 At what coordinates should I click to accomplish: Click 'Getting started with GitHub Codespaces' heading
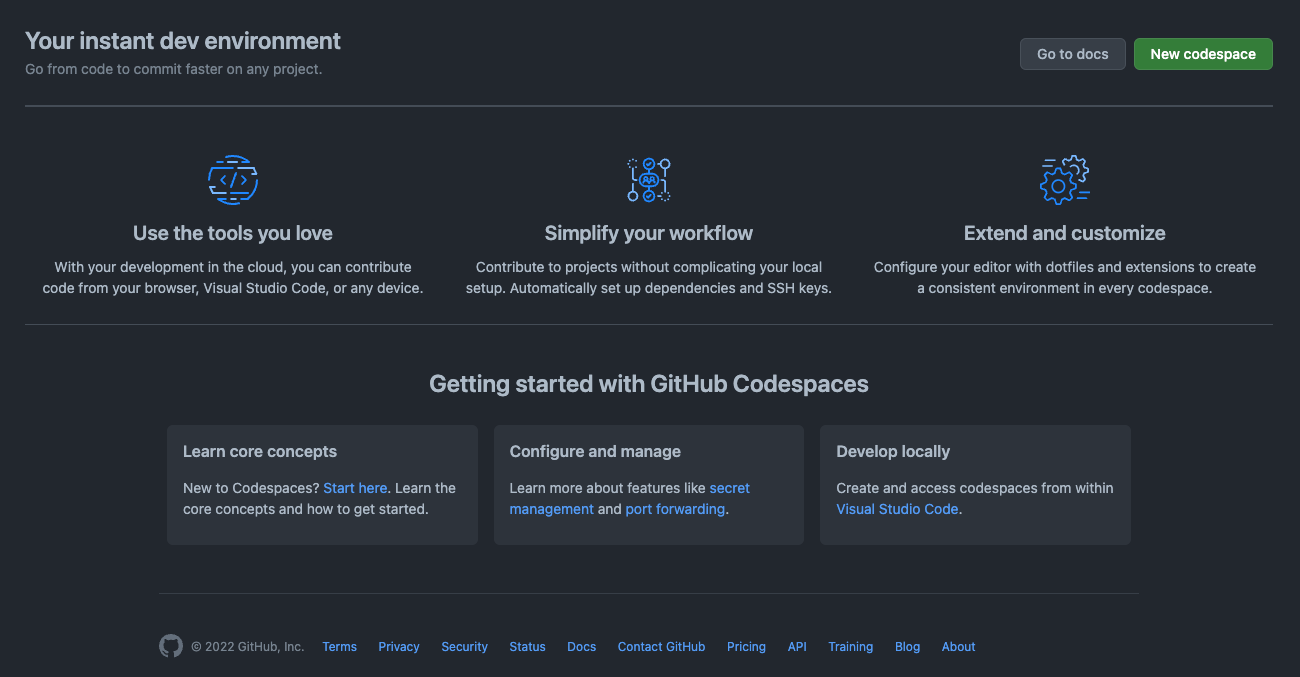(x=649, y=384)
